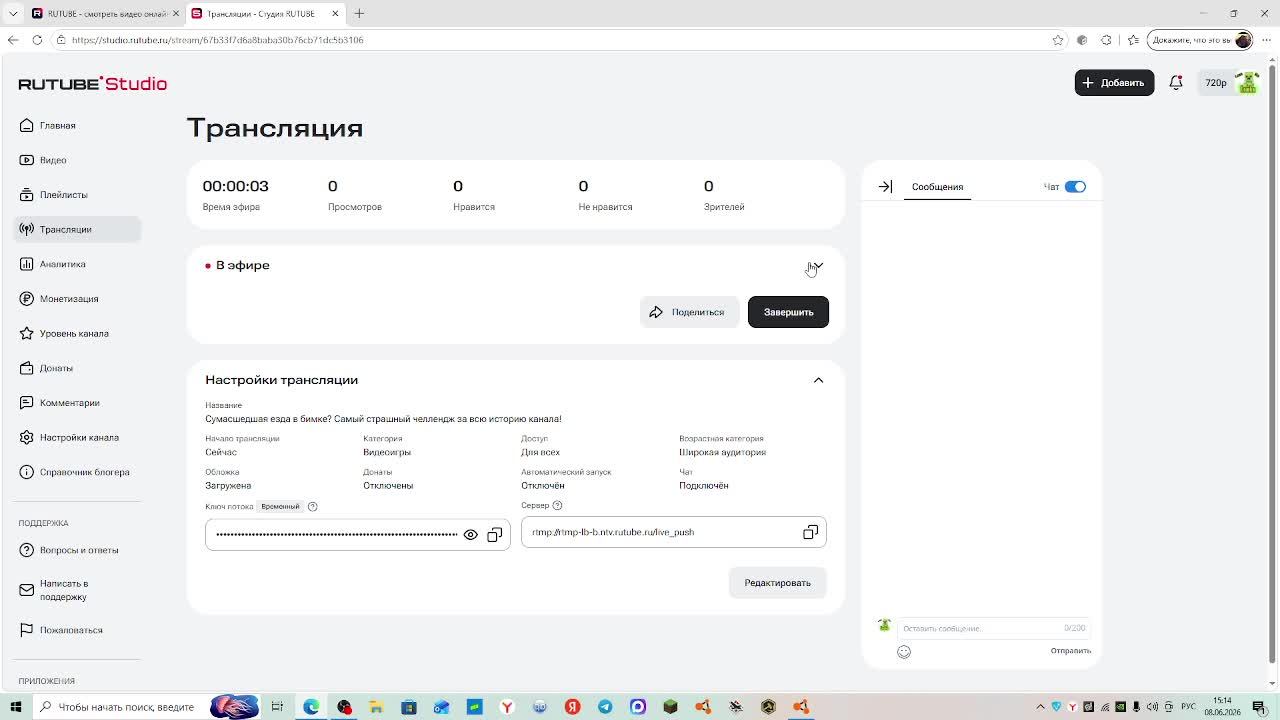Image resolution: width=1280 pixels, height=720 pixels.
Task: Click the 720p quality indicator
Action: tap(1216, 83)
